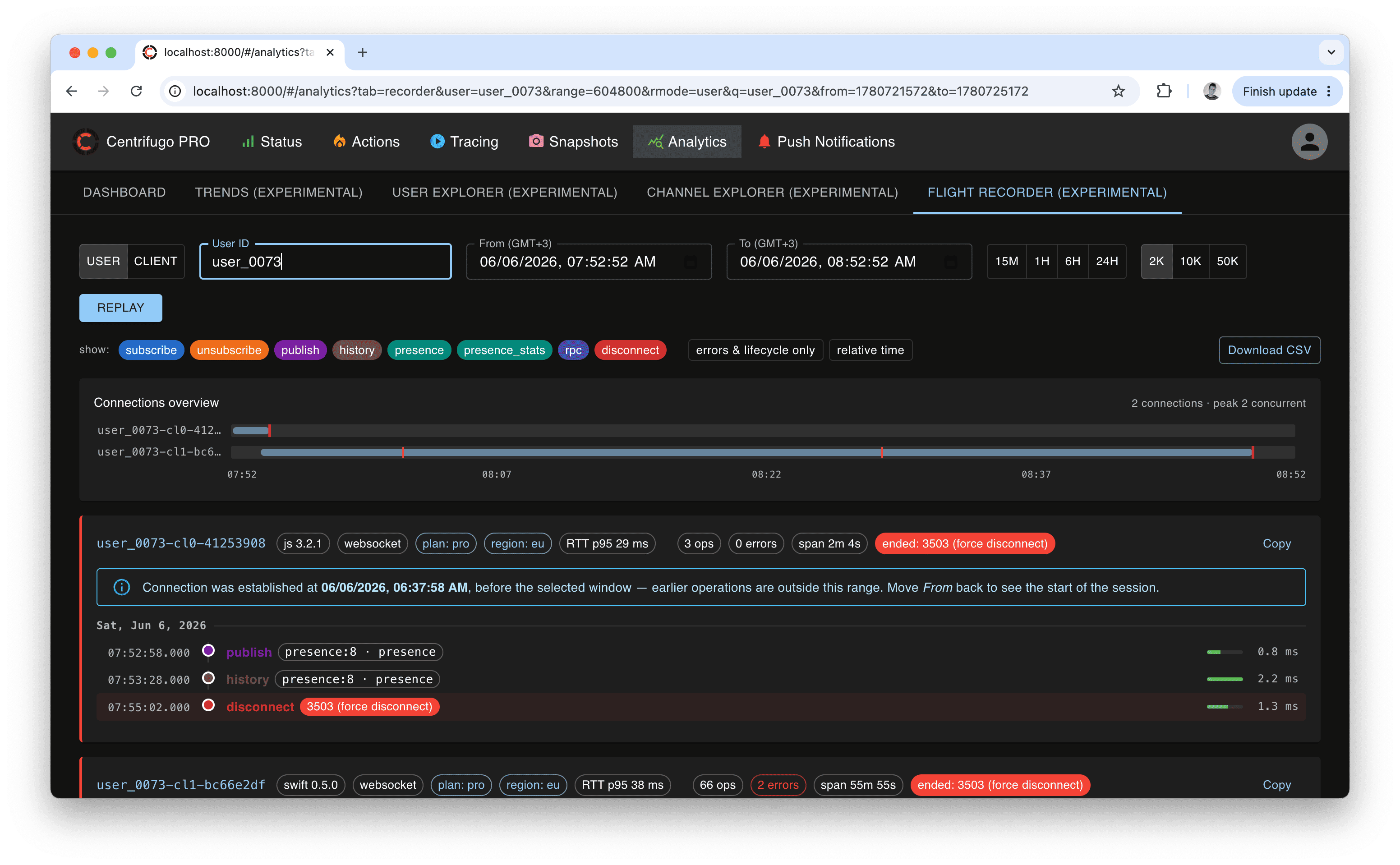Click the Finish update button
Screen dimensions: 1400x865
click(1286, 91)
